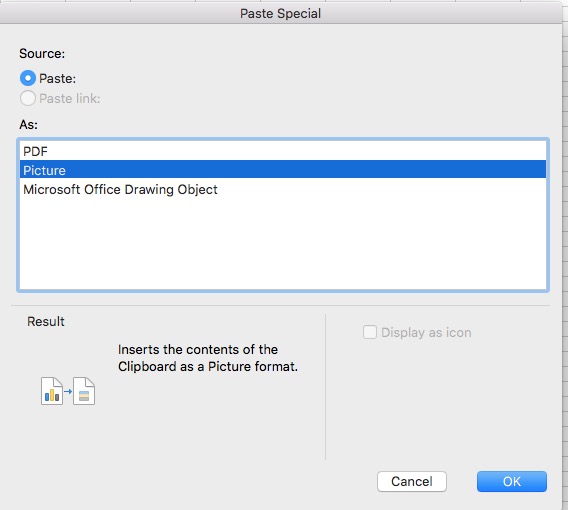Viewport: 568px width, 510px height.
Task: Choose PDF in the As list
Action: (283, 151)
